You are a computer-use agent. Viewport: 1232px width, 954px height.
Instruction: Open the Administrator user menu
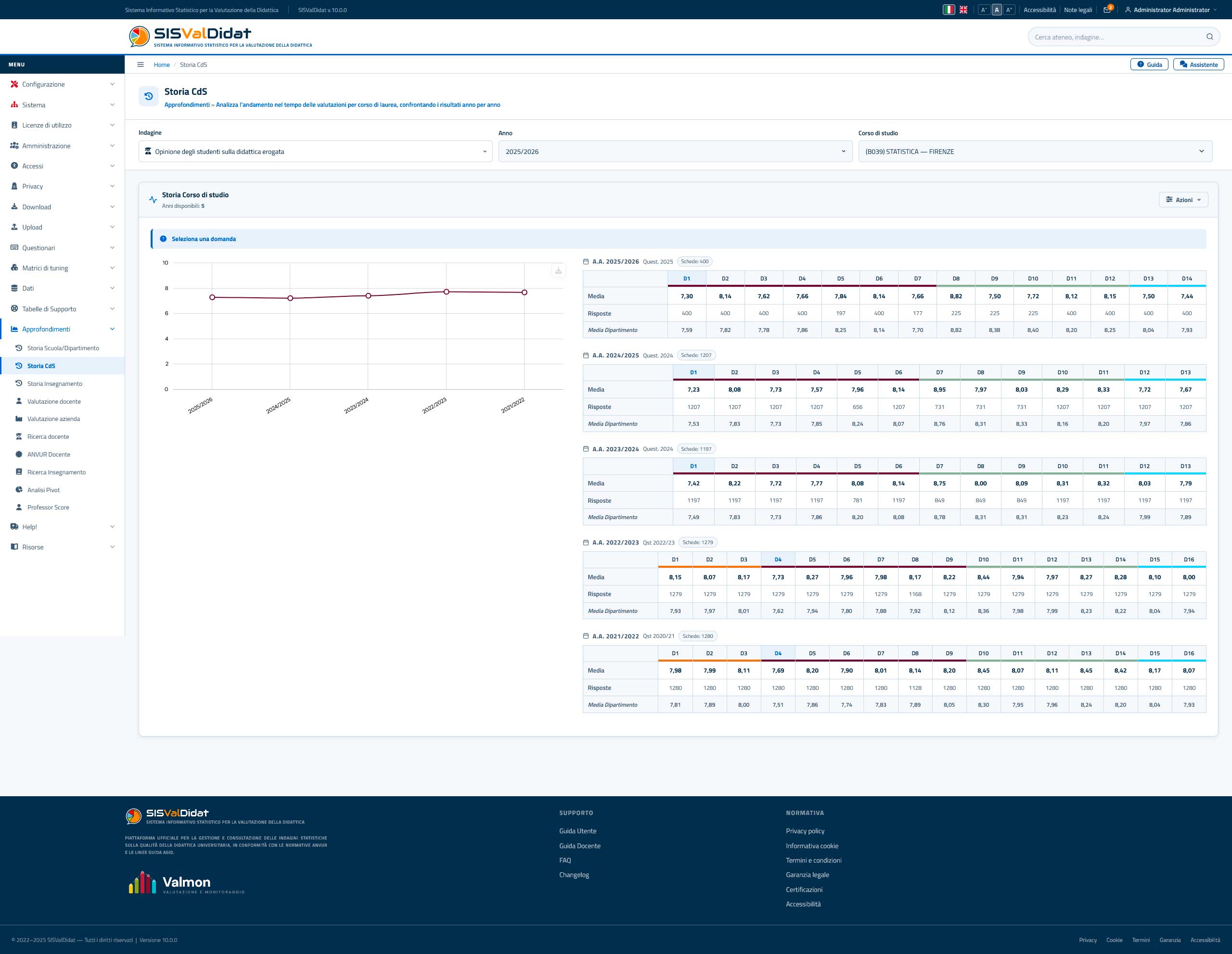pos(1170,10)
